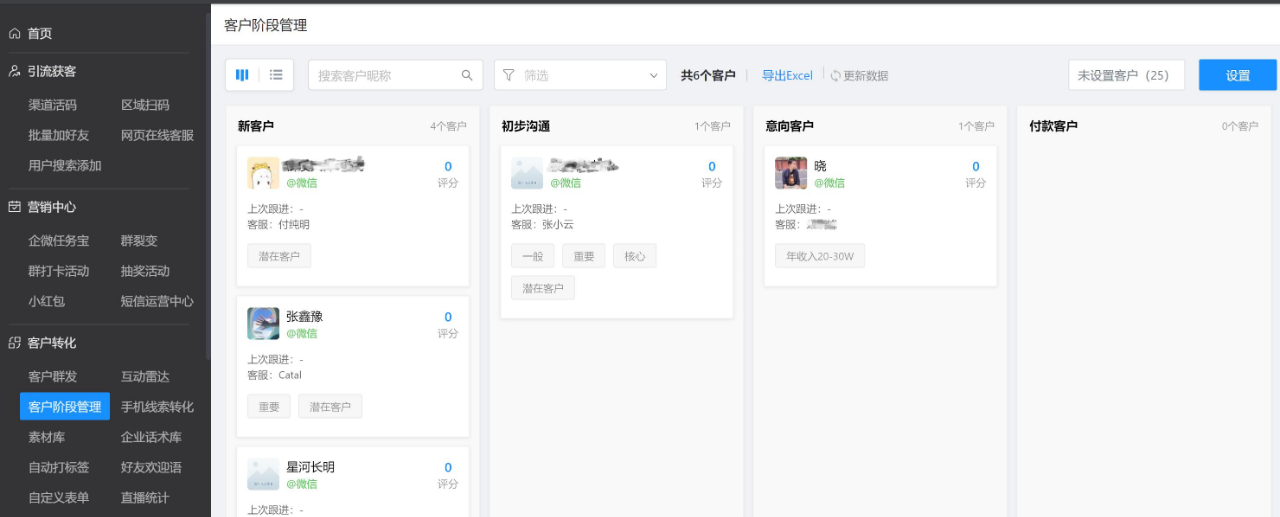The image size is (1280, 517).
Task: Open 用户搜索添加 menu item
Action: pyautogui.click(x=65, y=165)
